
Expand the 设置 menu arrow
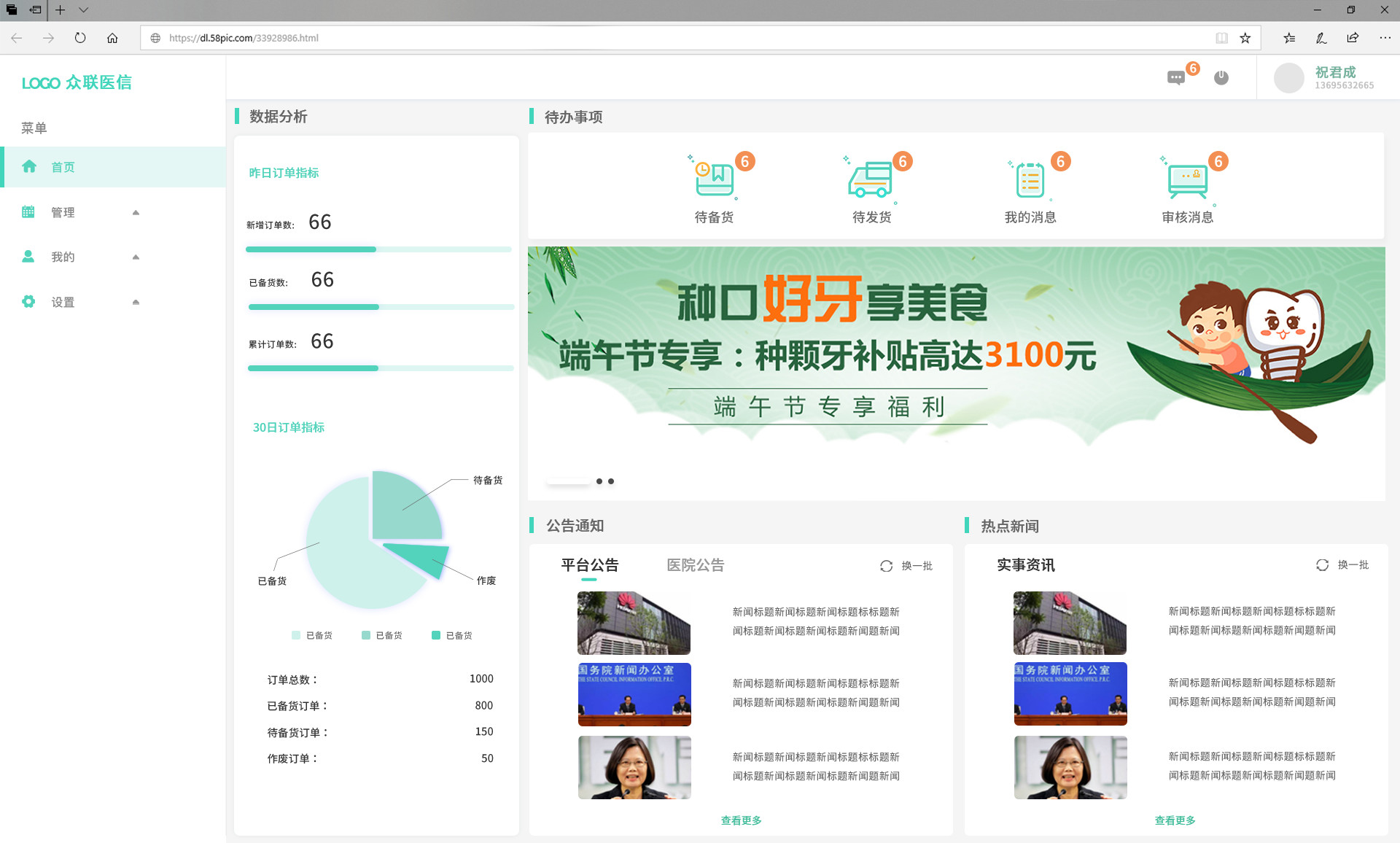coord(136,302)
